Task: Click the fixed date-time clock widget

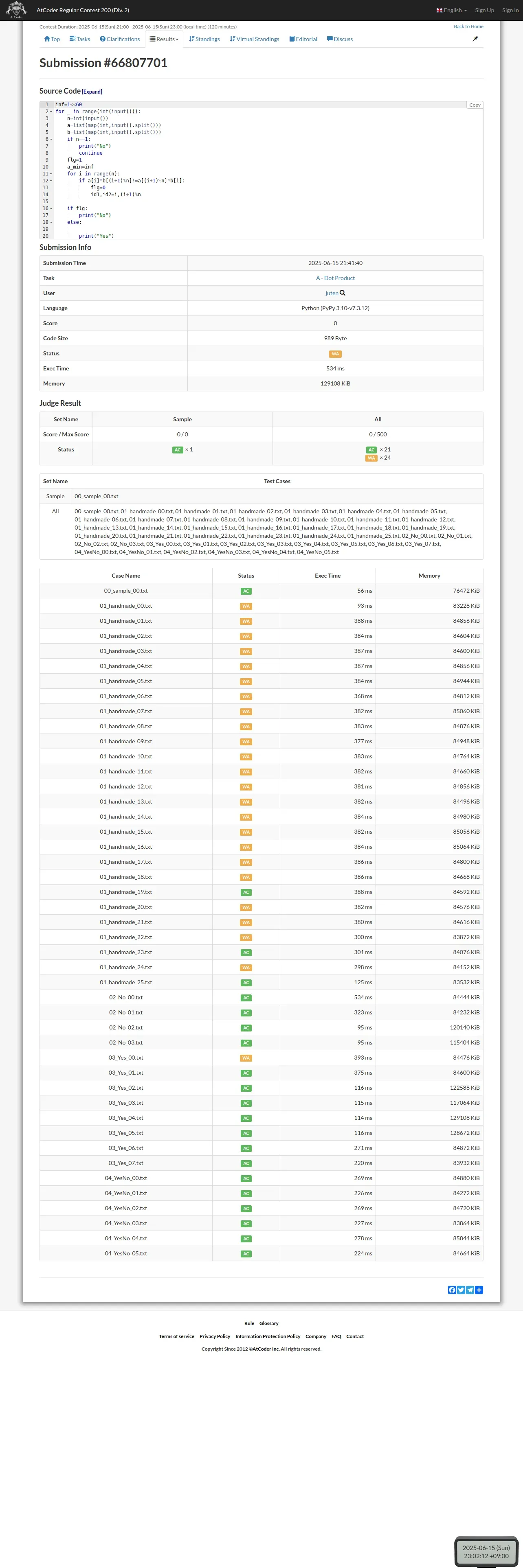Action: [485, 1551]
